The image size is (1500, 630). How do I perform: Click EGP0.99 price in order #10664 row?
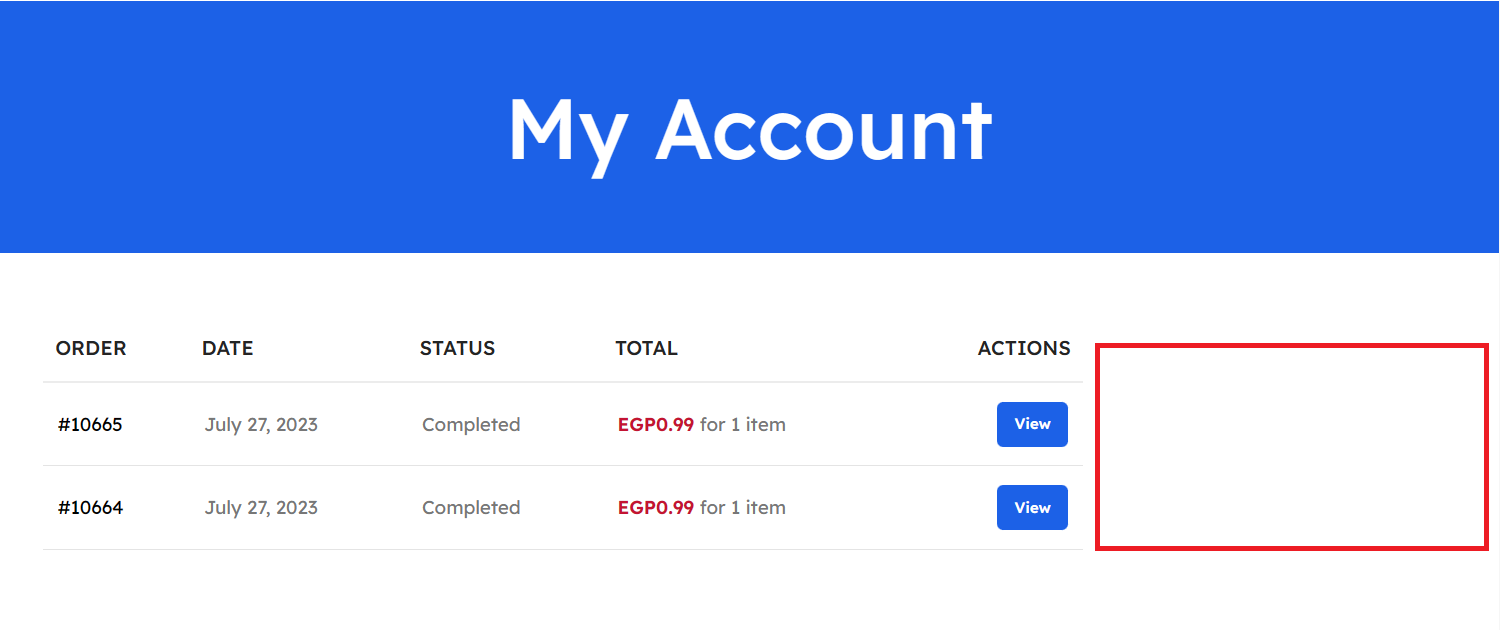point(656,507)
